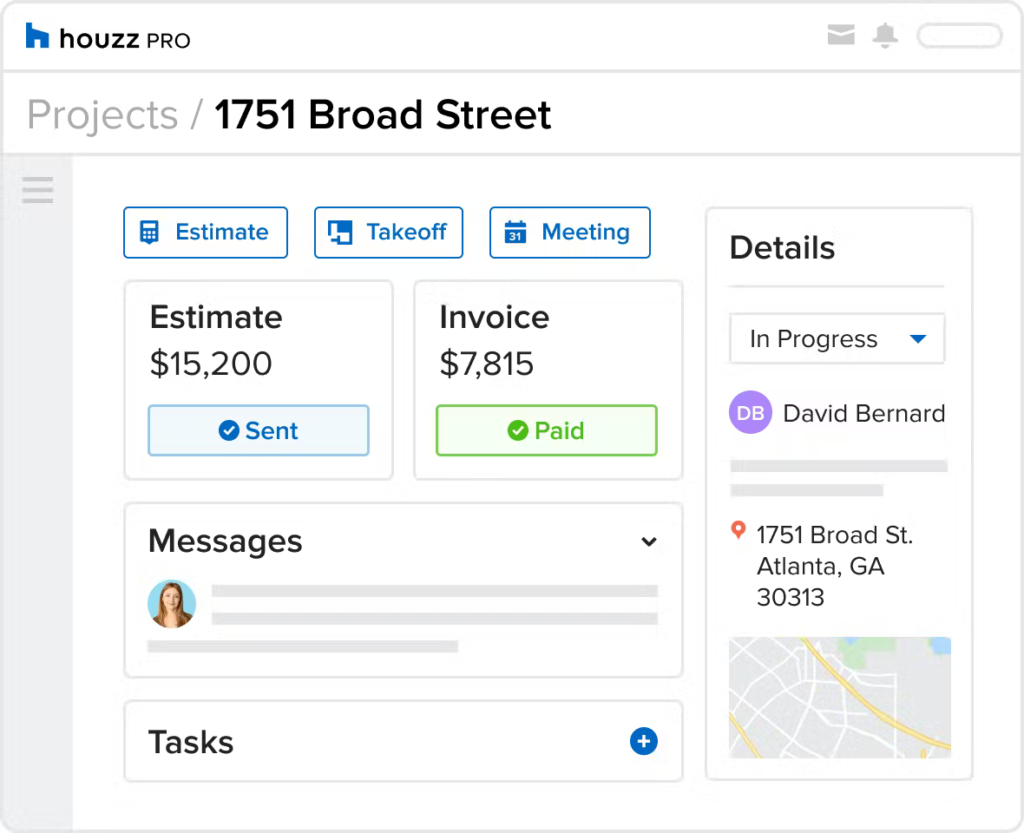The image size is (1024, 833).
Task: Collapse the Messages section chevron
Action: [649, 542]
